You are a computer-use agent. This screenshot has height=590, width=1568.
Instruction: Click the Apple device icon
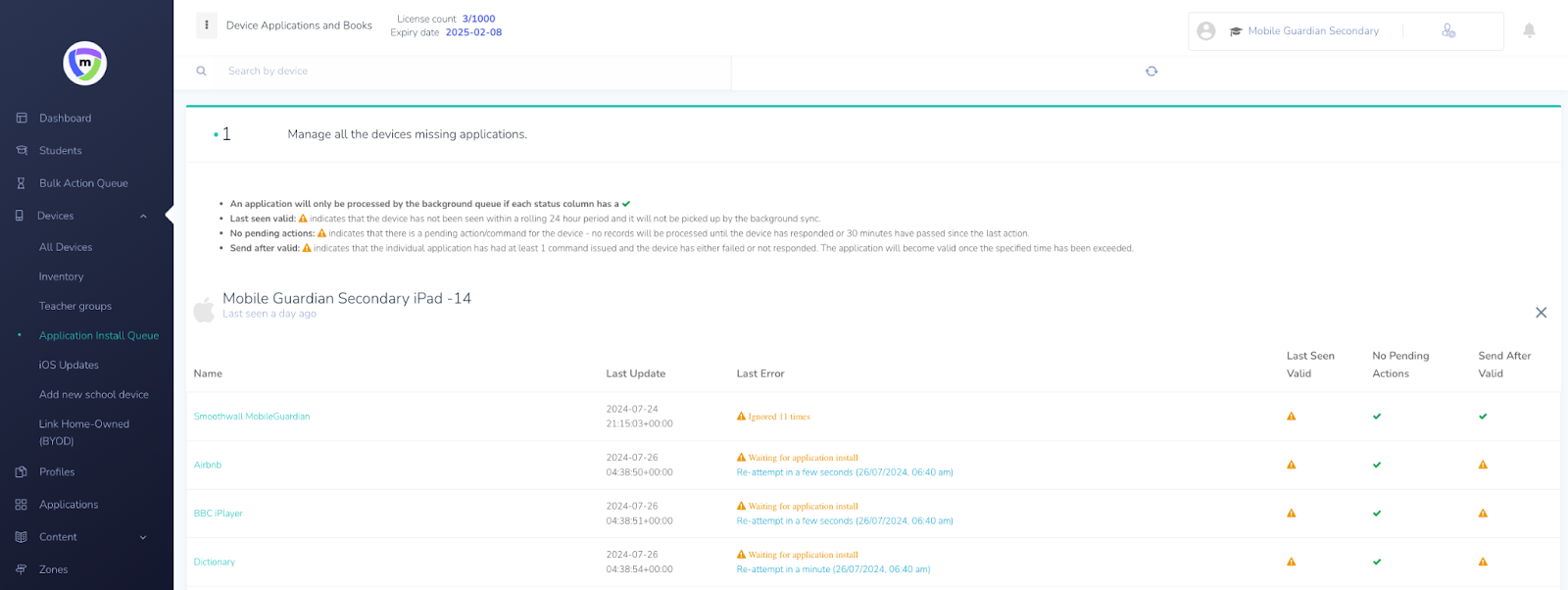(204, 310)
